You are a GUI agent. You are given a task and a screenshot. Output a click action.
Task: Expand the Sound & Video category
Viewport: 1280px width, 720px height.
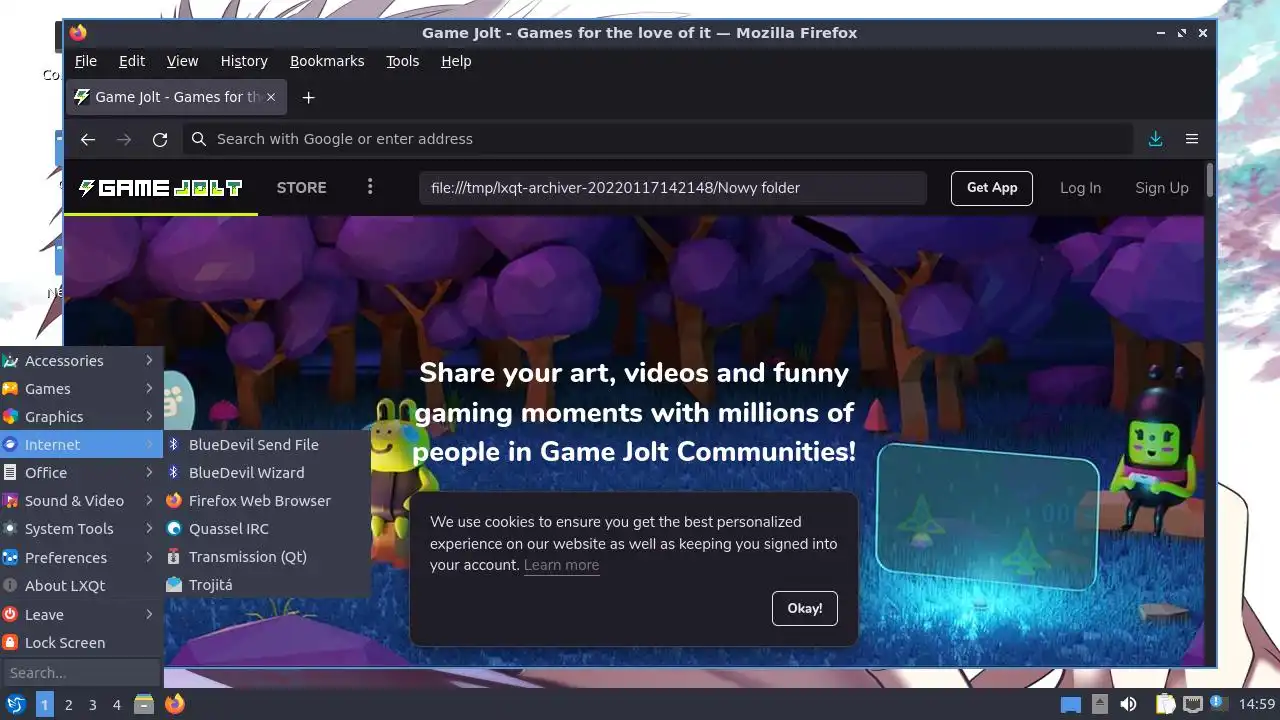[x=81, y=501]
